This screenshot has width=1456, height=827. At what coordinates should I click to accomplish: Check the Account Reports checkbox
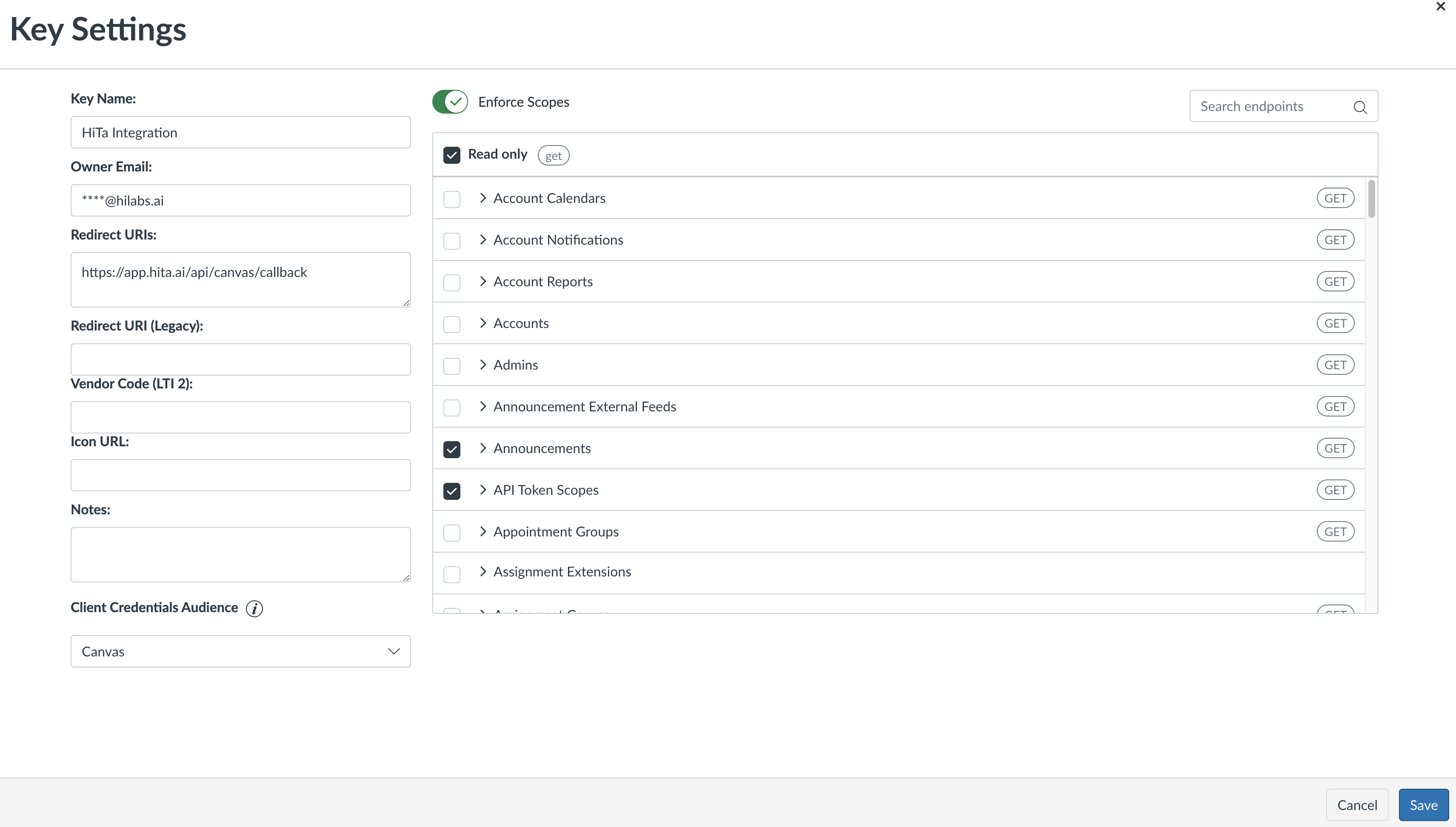(x=451, y=282)
